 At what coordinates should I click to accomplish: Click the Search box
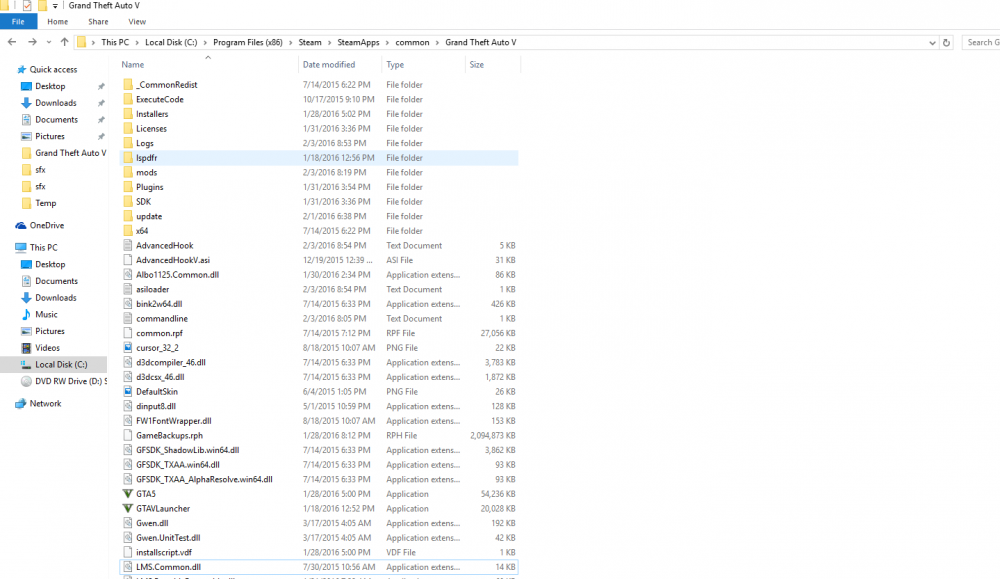981,42
